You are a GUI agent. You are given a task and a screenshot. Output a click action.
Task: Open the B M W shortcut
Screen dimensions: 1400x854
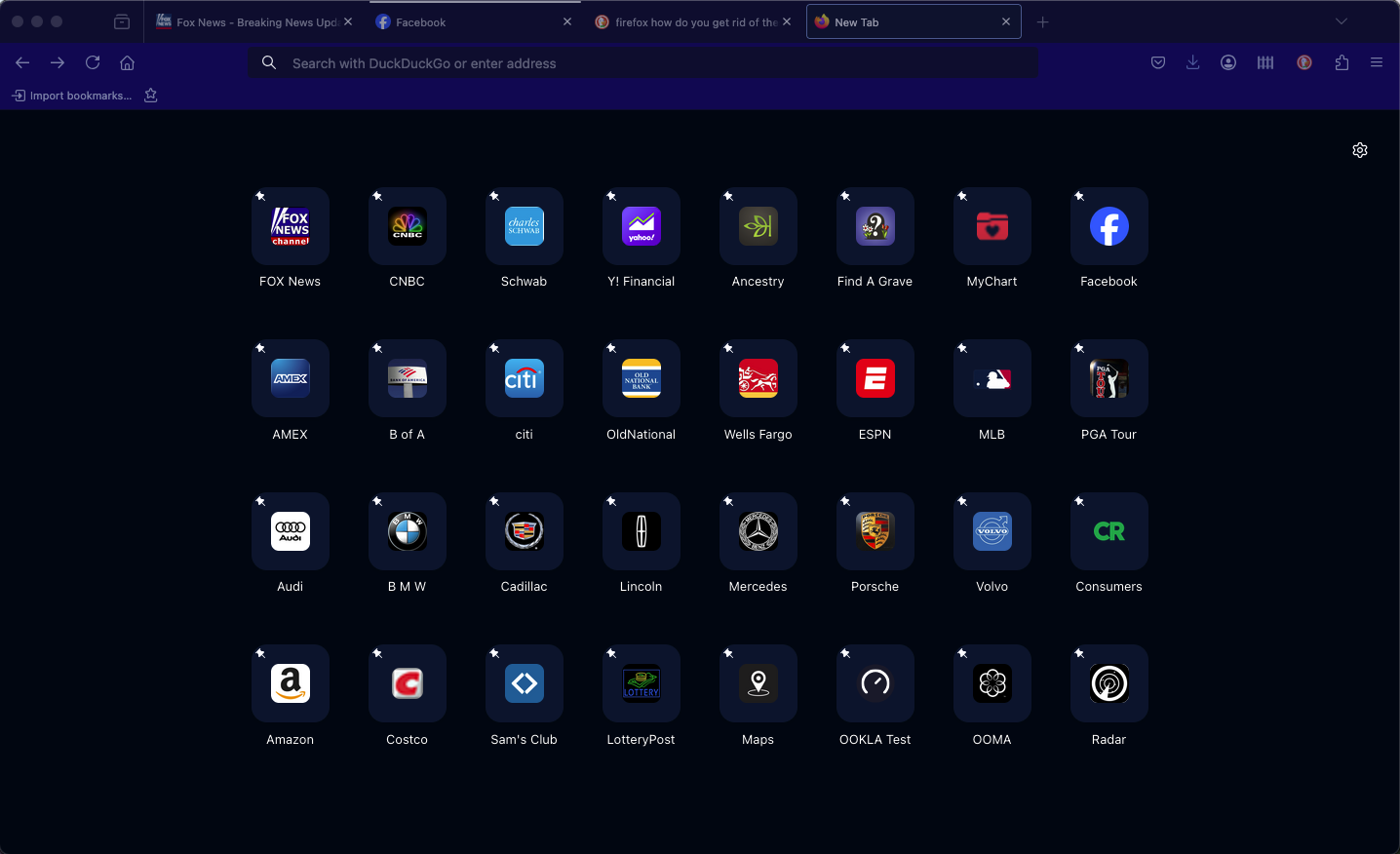(x=408, y=531)
